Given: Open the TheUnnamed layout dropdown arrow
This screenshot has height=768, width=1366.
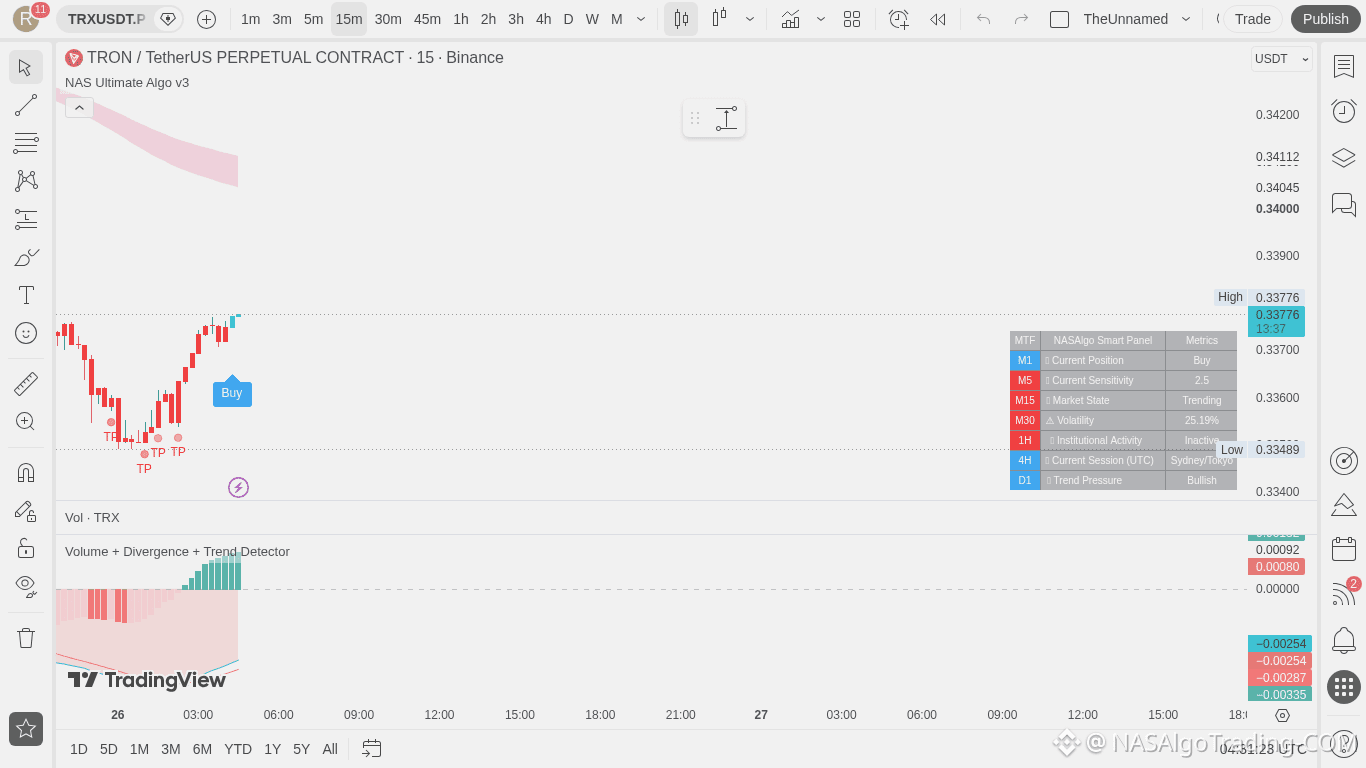Looking at the screenshot, I should tap(1186, 19).
